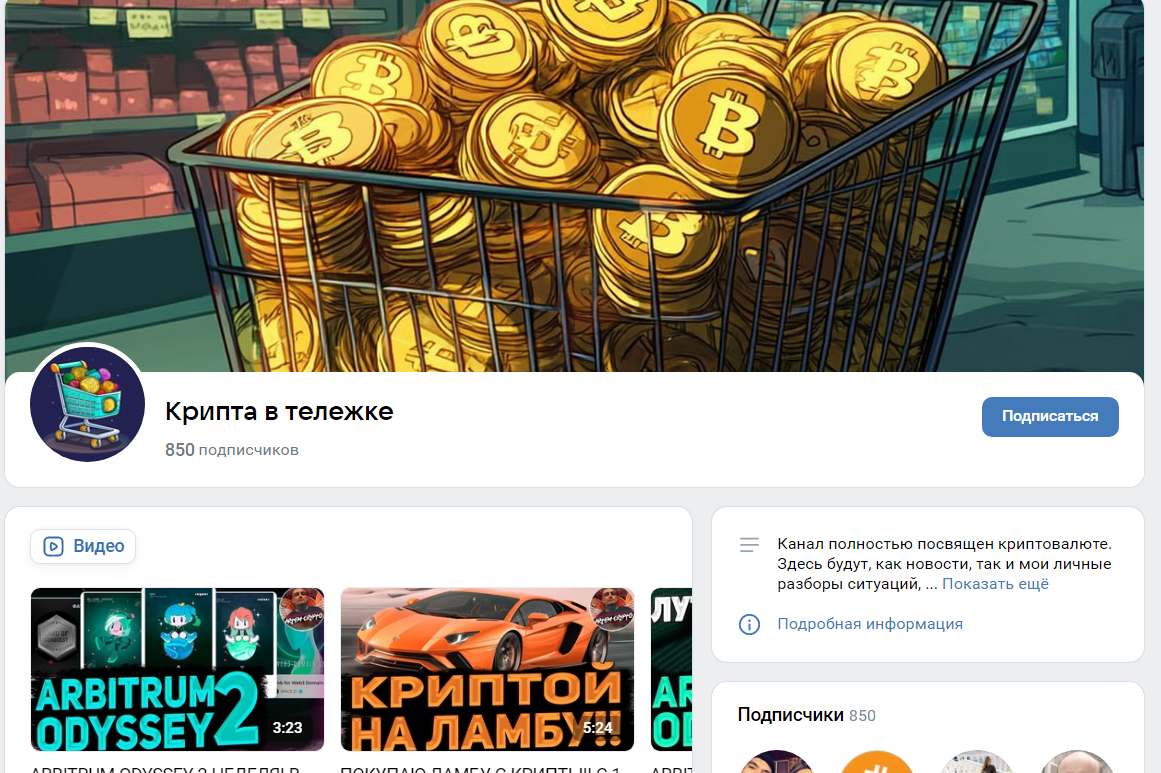Play the Arbitrum Odyssey 2 video
This screenshot has height=773, width=1161.
[177, 669]
